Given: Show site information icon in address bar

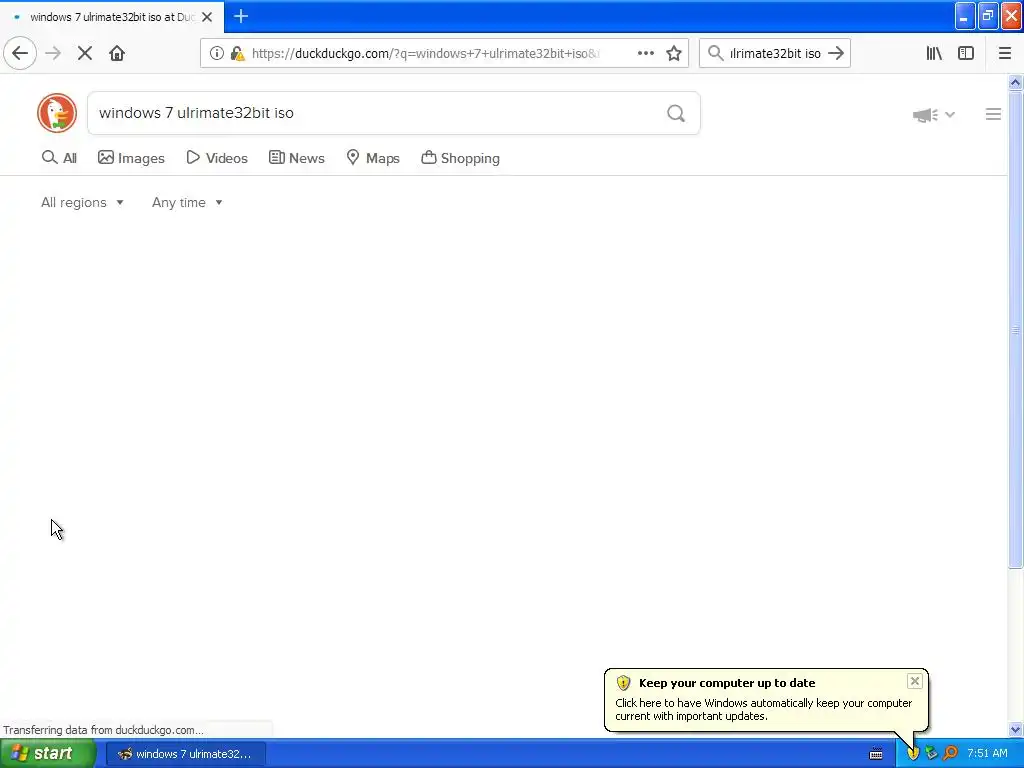Looking at the screenshot, I should [x=217, y=54].
